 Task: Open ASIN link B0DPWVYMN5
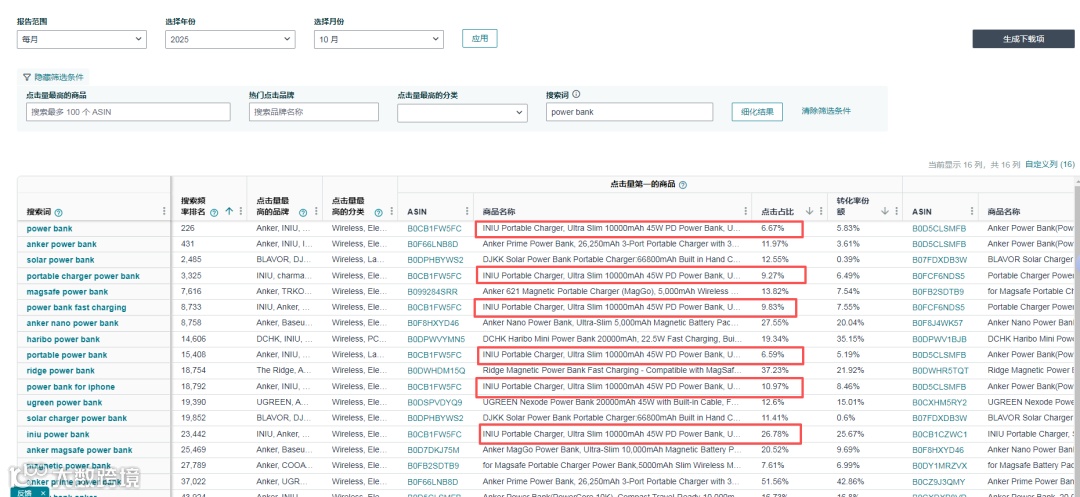point(436,339)
